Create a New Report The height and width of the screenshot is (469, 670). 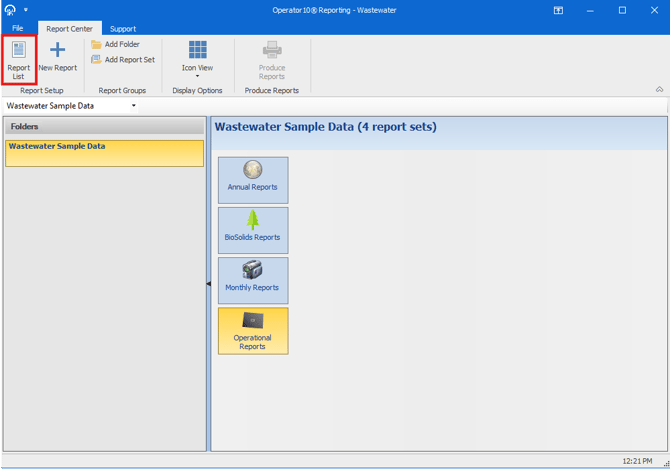[x=57, y=57]
